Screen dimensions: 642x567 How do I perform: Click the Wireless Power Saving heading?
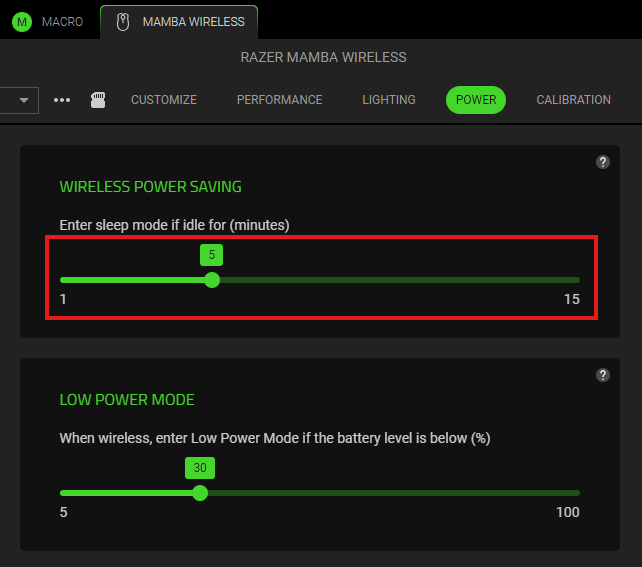coord(150,187)
